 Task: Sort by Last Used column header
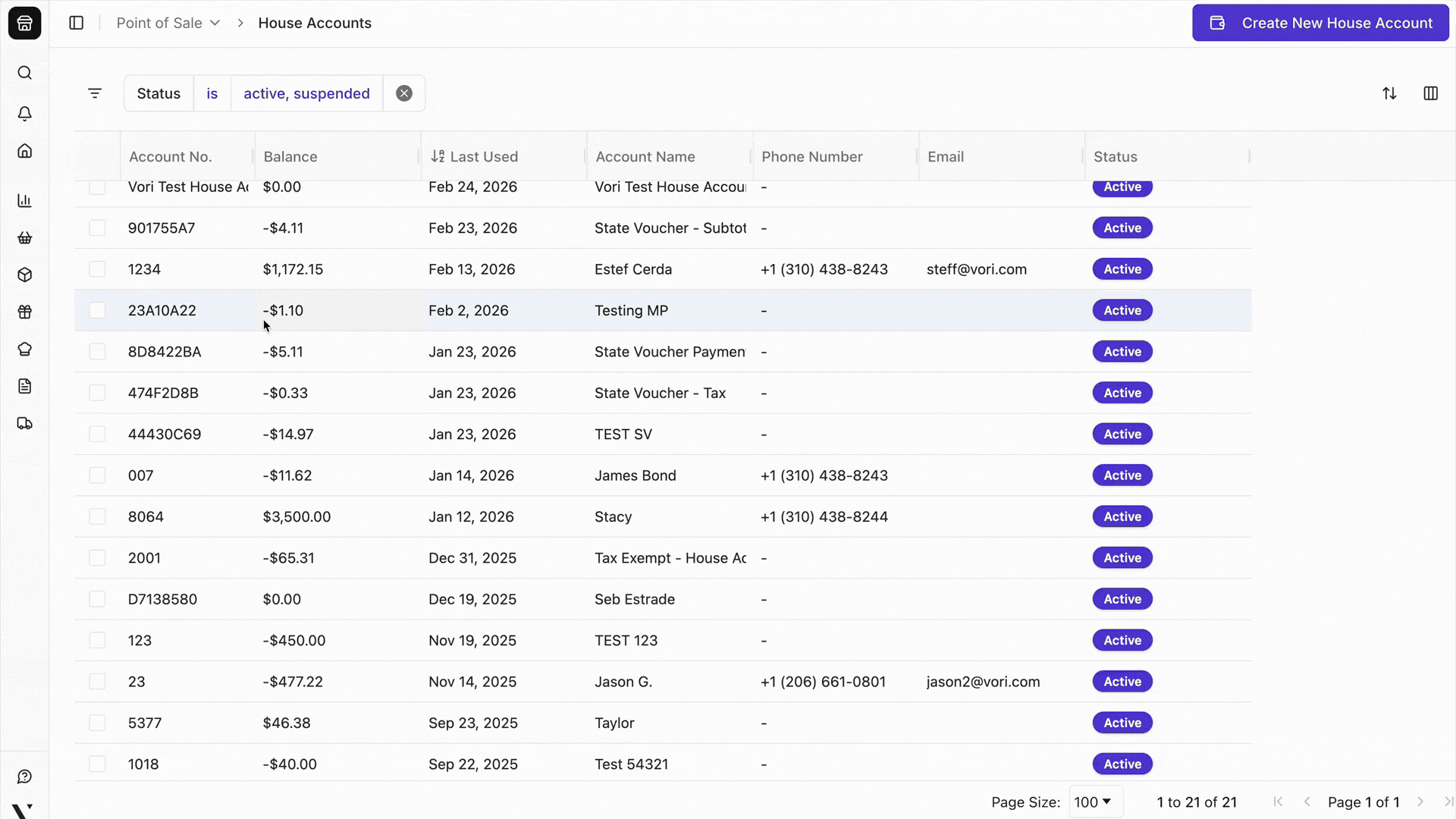483,156
